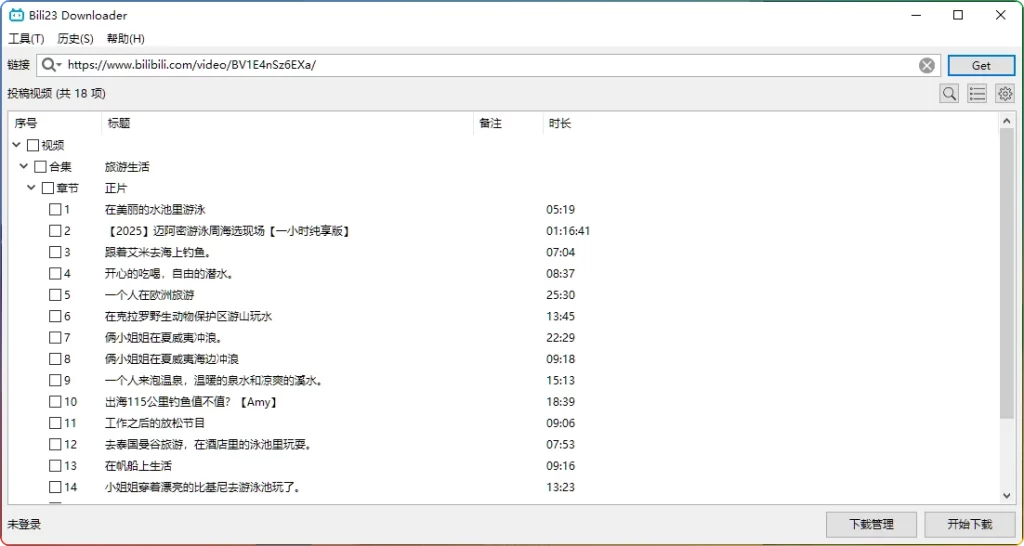This screenshot has height=546, width=1024.
Task: Collapse the 视频 tree node
Action: (x=16, y=145)
